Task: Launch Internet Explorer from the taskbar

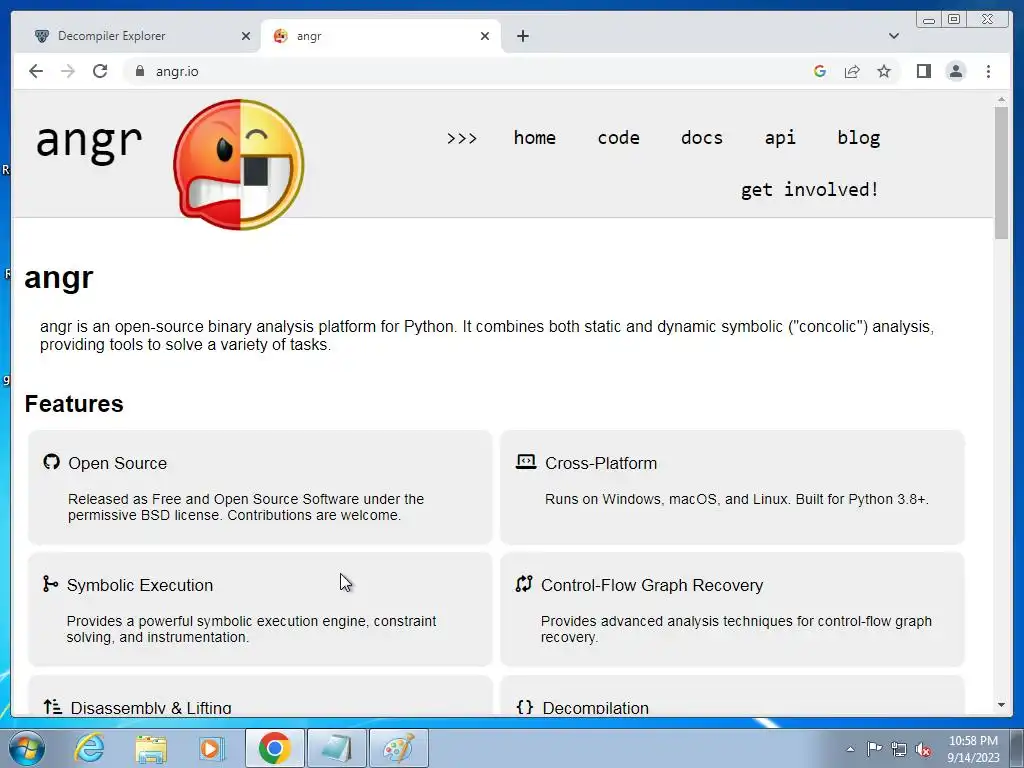Action: (x=89, y=748)
